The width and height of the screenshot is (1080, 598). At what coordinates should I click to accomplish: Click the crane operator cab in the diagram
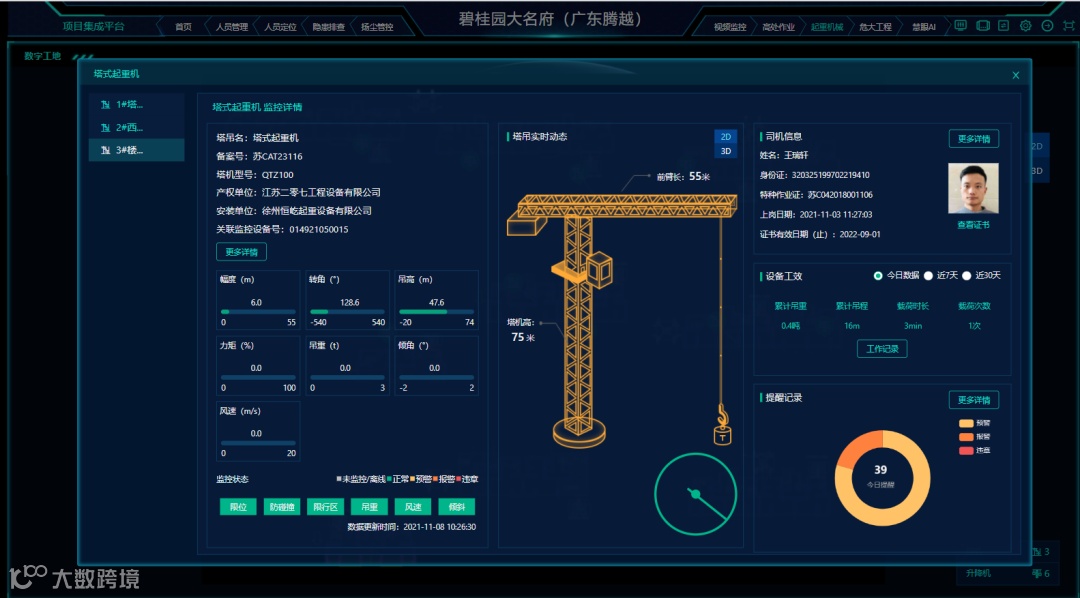(599, 269)
